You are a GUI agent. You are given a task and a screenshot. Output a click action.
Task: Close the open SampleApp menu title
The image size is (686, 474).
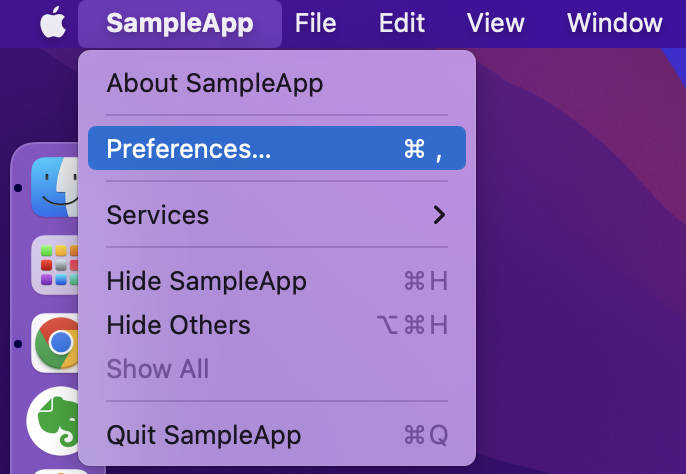click(x=180, y=23)
